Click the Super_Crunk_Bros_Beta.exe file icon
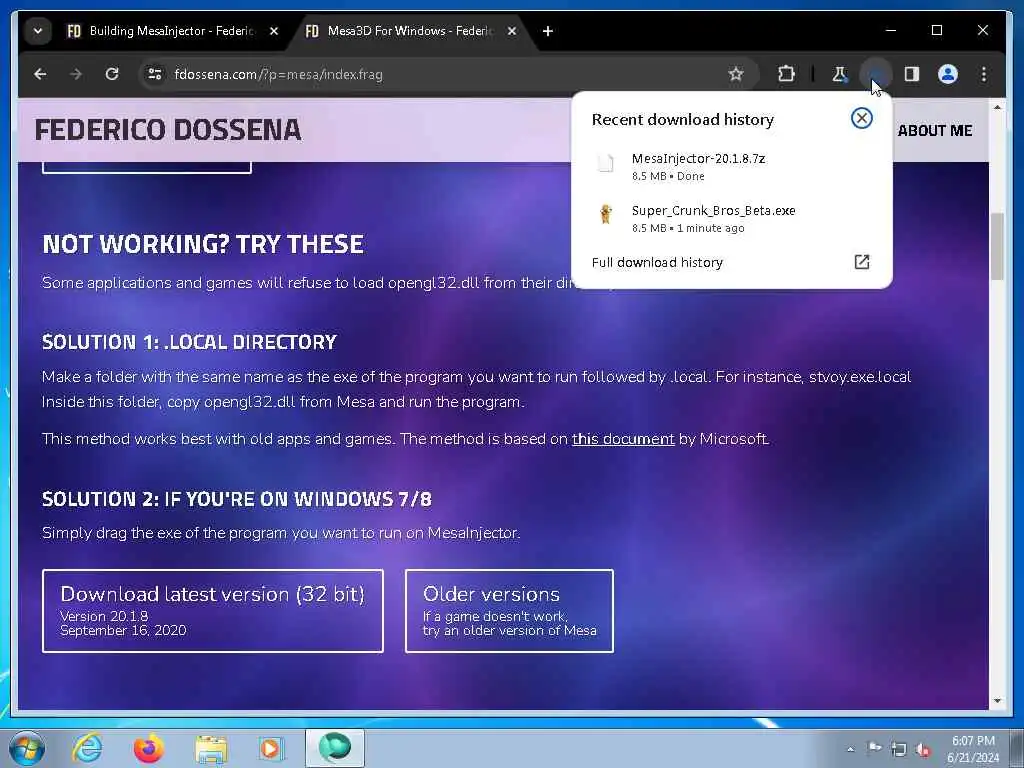The height and width of the screenshot is (768, 1024). point(606,214)
